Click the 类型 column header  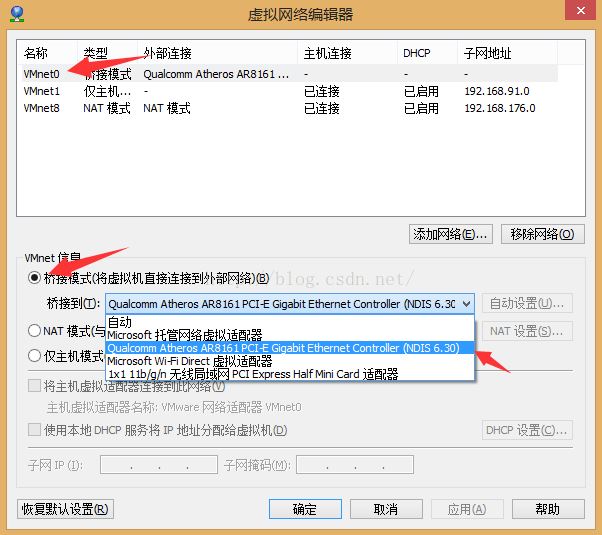click(x=108, y=53)
